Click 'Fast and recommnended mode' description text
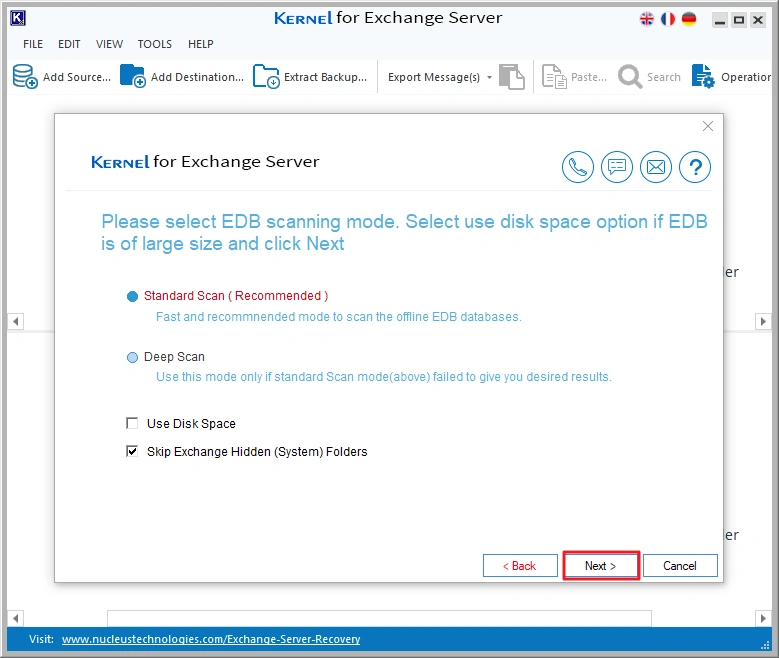 tap(339, 317)
